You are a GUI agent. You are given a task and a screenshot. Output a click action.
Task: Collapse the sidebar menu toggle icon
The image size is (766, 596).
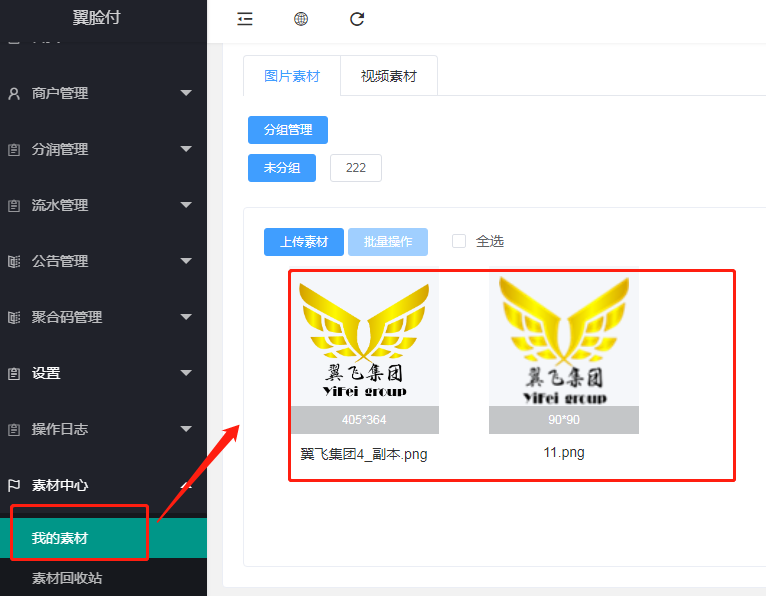[x=245, y=19]
